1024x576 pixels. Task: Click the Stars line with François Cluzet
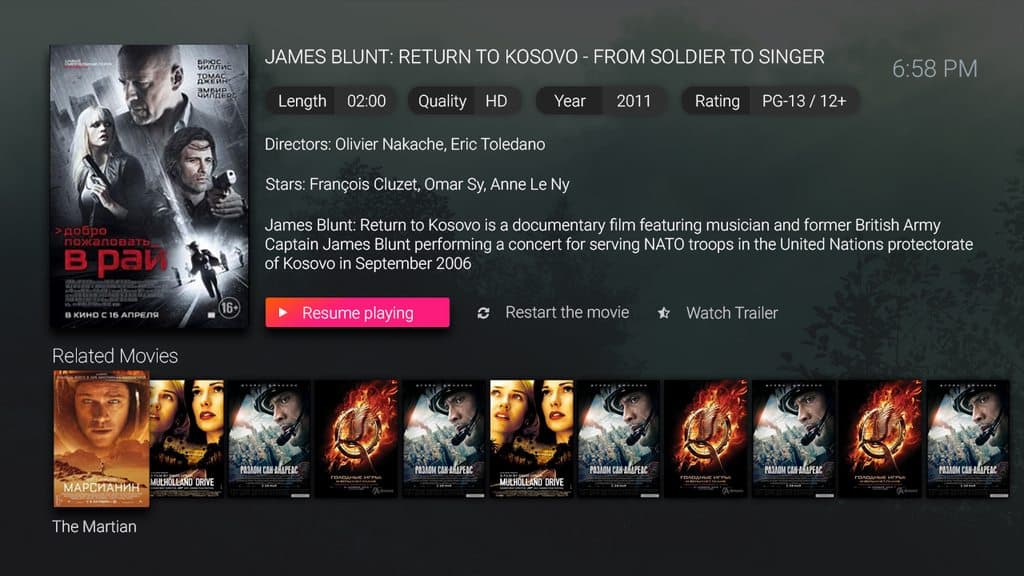click(x=417, y=185)
